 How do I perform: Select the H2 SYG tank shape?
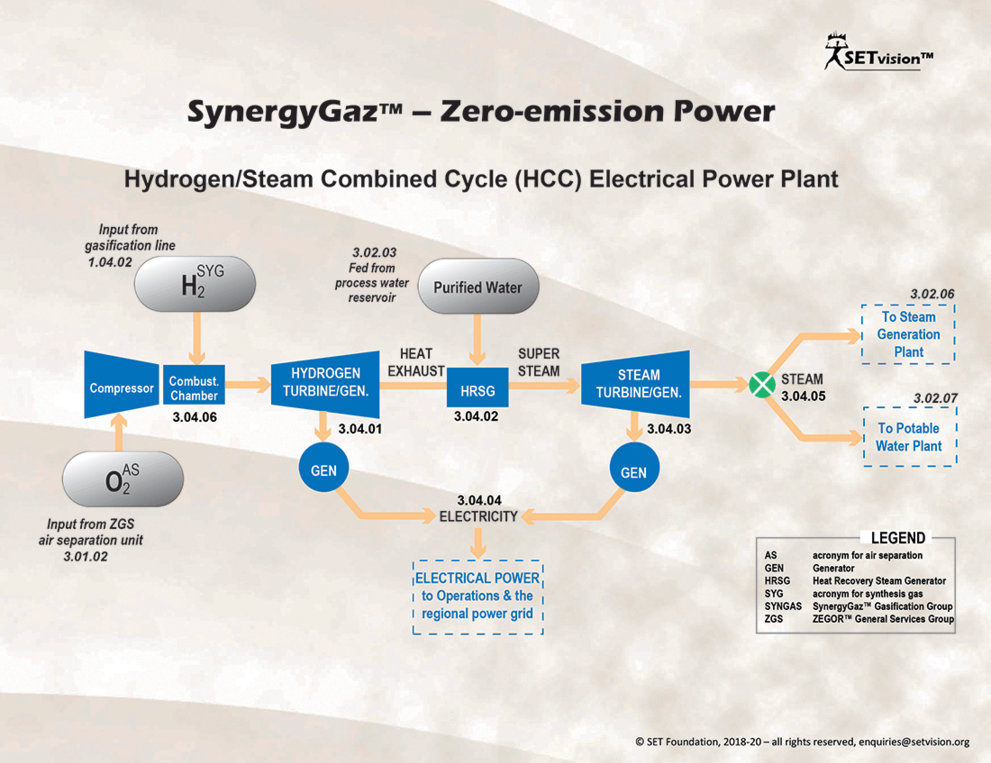click(x=195, y=284)
